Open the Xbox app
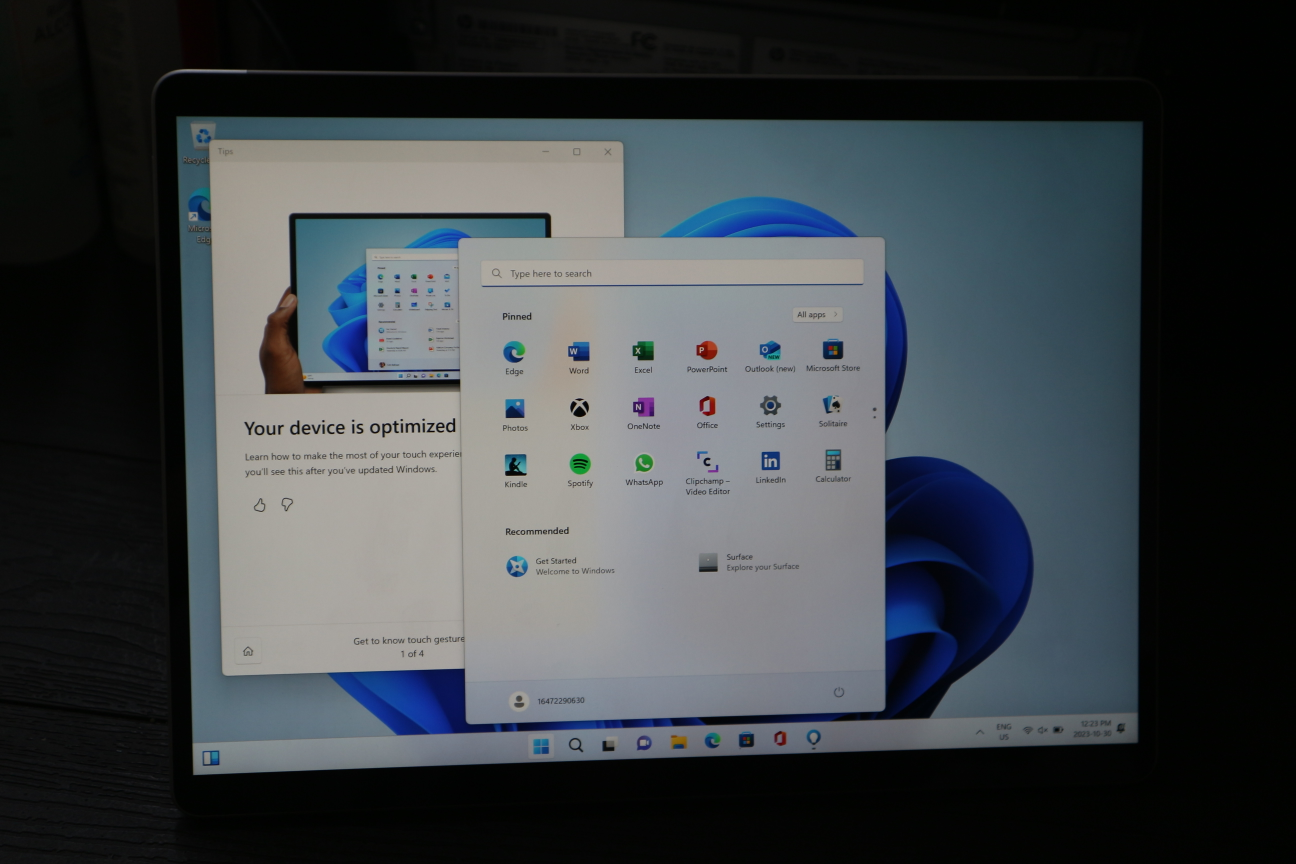 click(x=579, y=413)
